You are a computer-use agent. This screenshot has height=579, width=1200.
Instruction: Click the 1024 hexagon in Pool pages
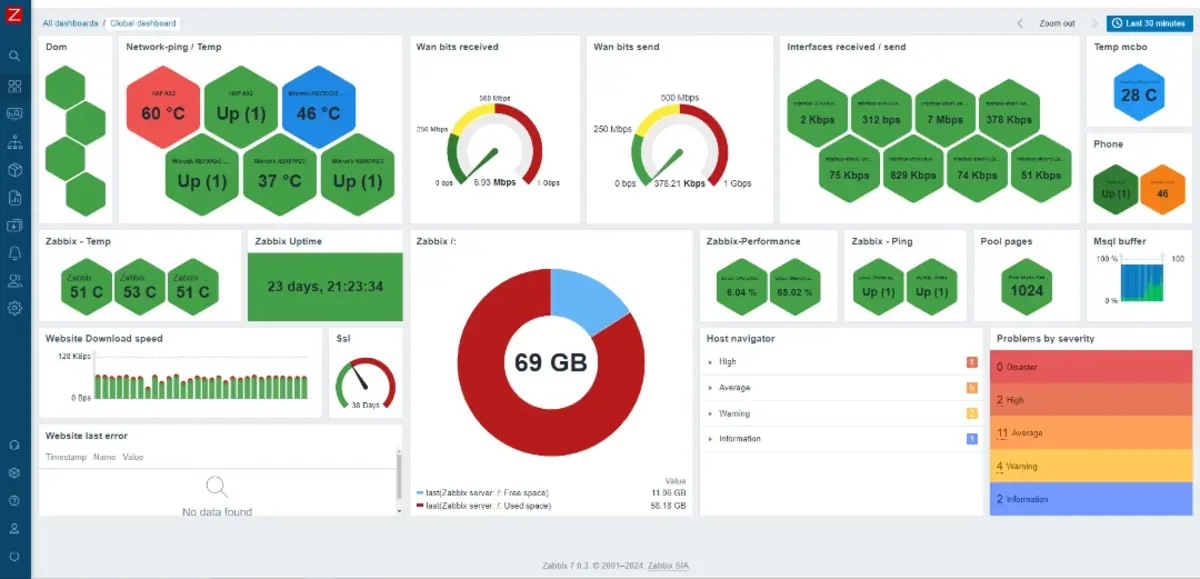coord(1026,287)
